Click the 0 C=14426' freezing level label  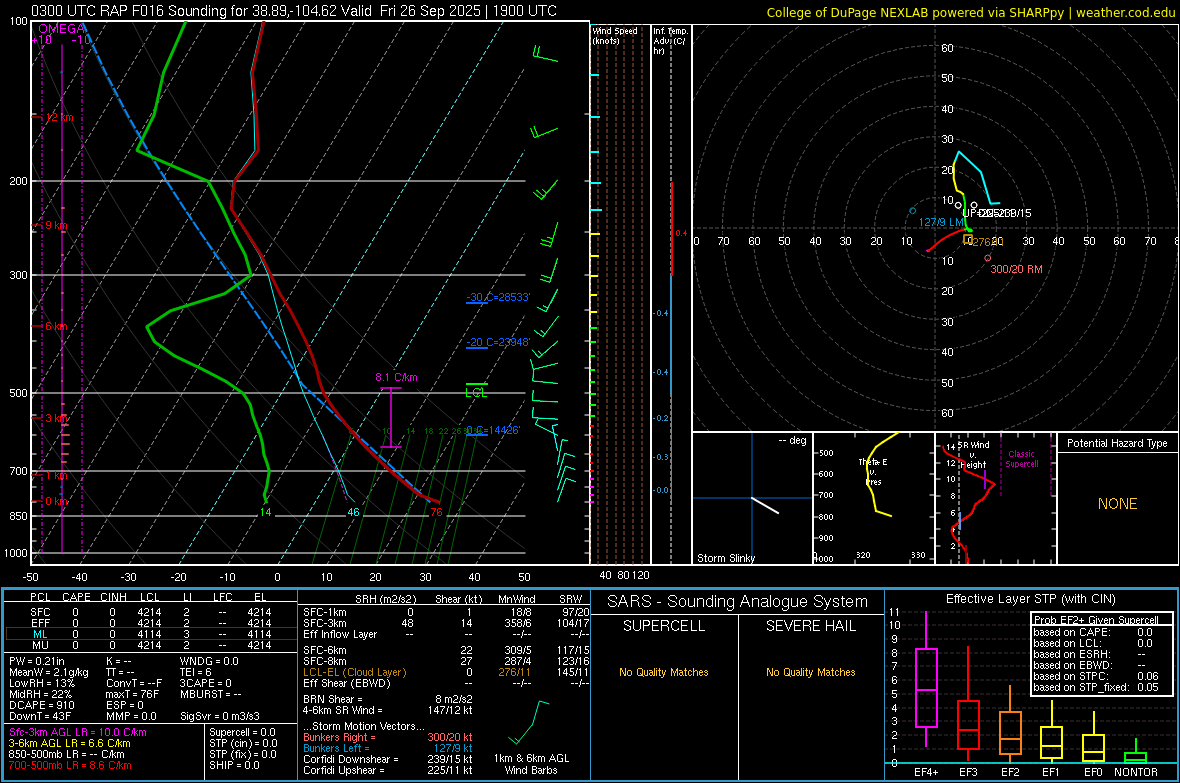494,431
